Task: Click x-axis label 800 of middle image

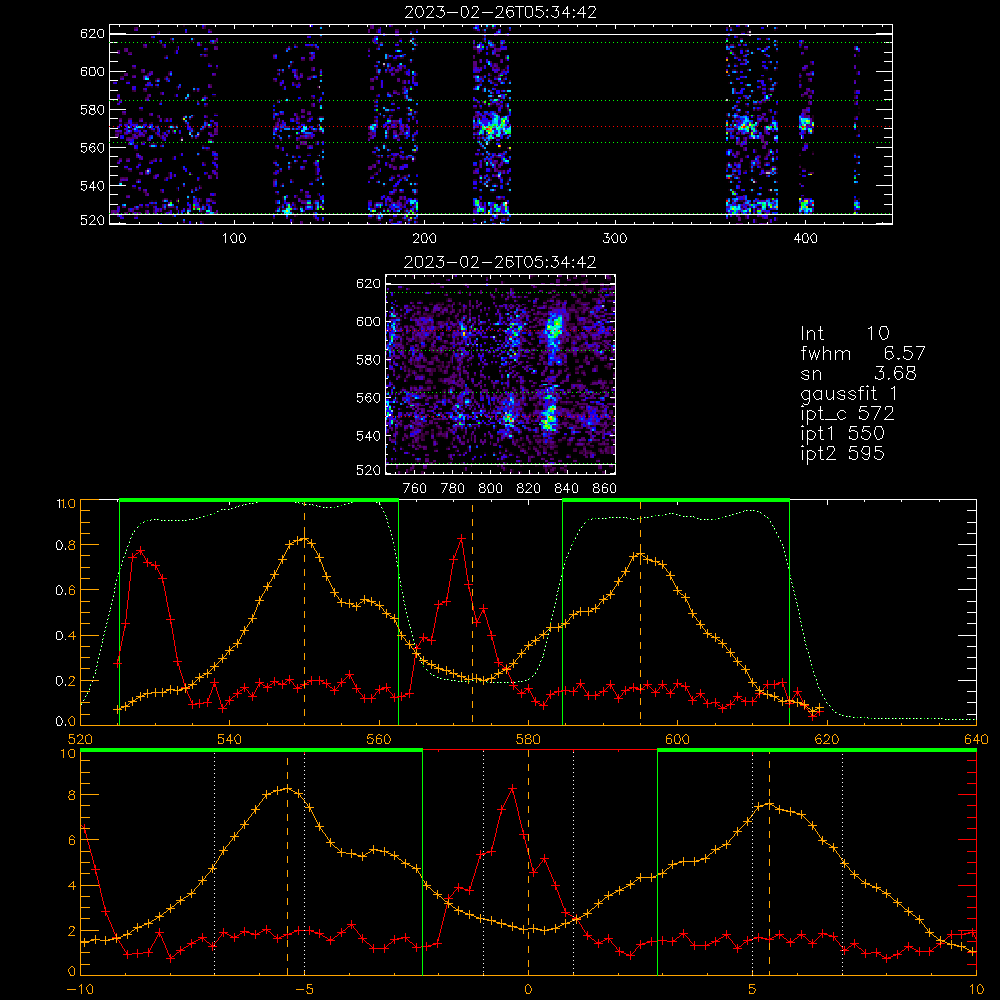Action: 490,489
